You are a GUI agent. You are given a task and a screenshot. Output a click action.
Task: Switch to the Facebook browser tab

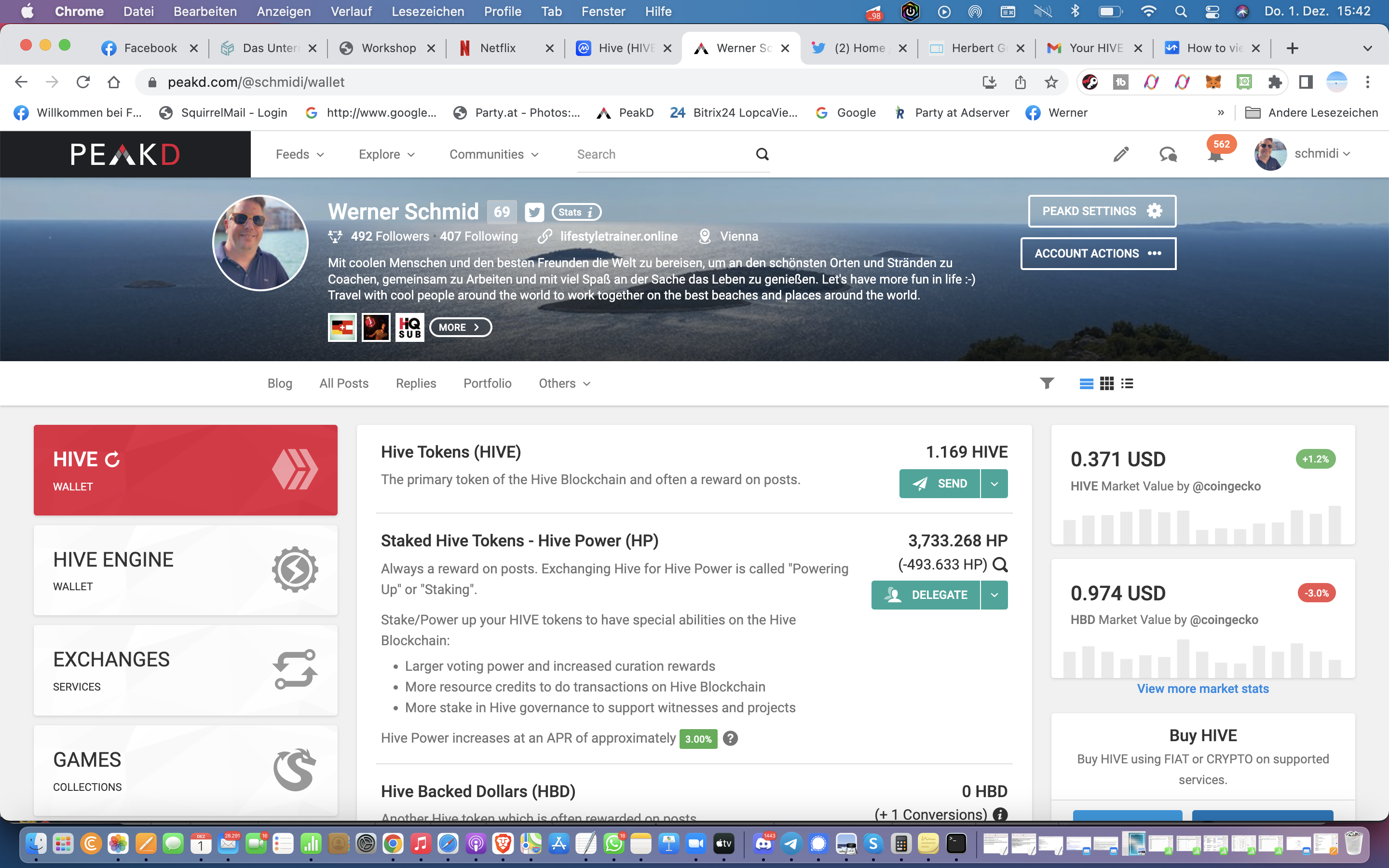pyautogui.click(x=149, y=48)
